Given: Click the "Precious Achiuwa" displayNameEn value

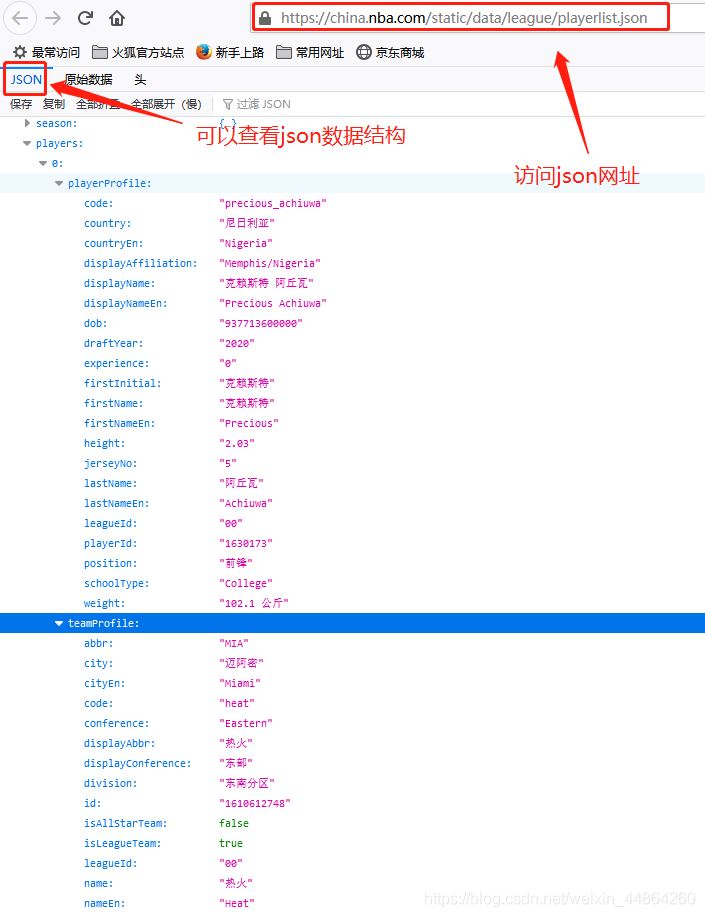Looking at the screenshot, I should coord(273,304).
